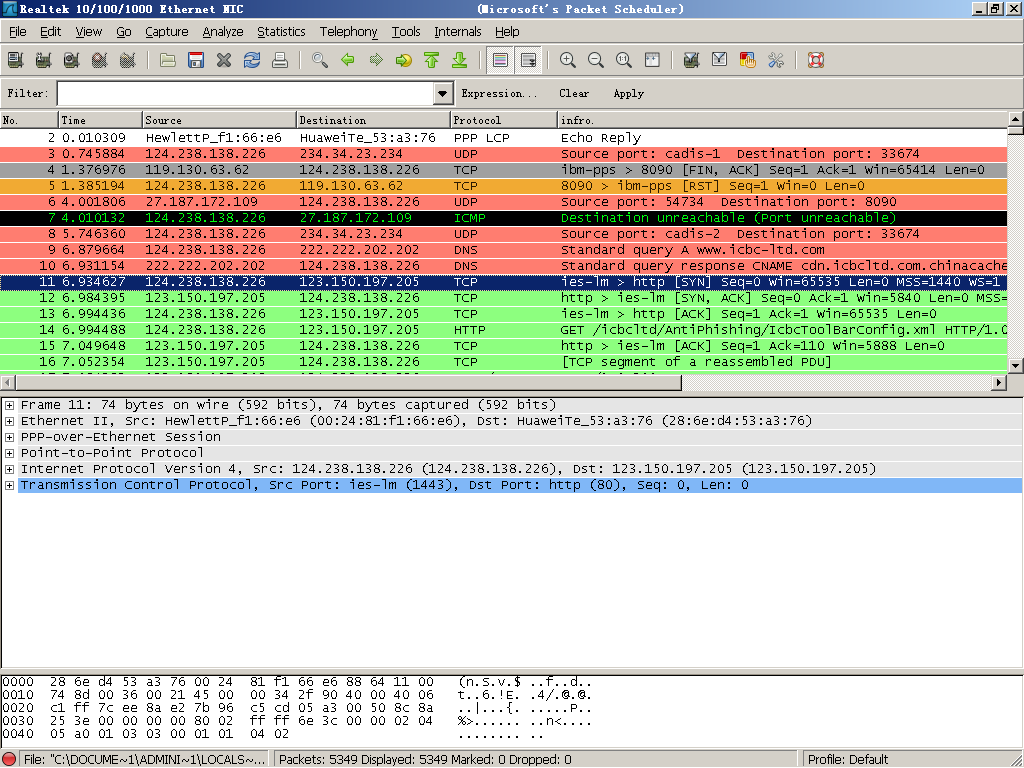
Task: Toggle auto scroll in live capture
Action: 528,60
